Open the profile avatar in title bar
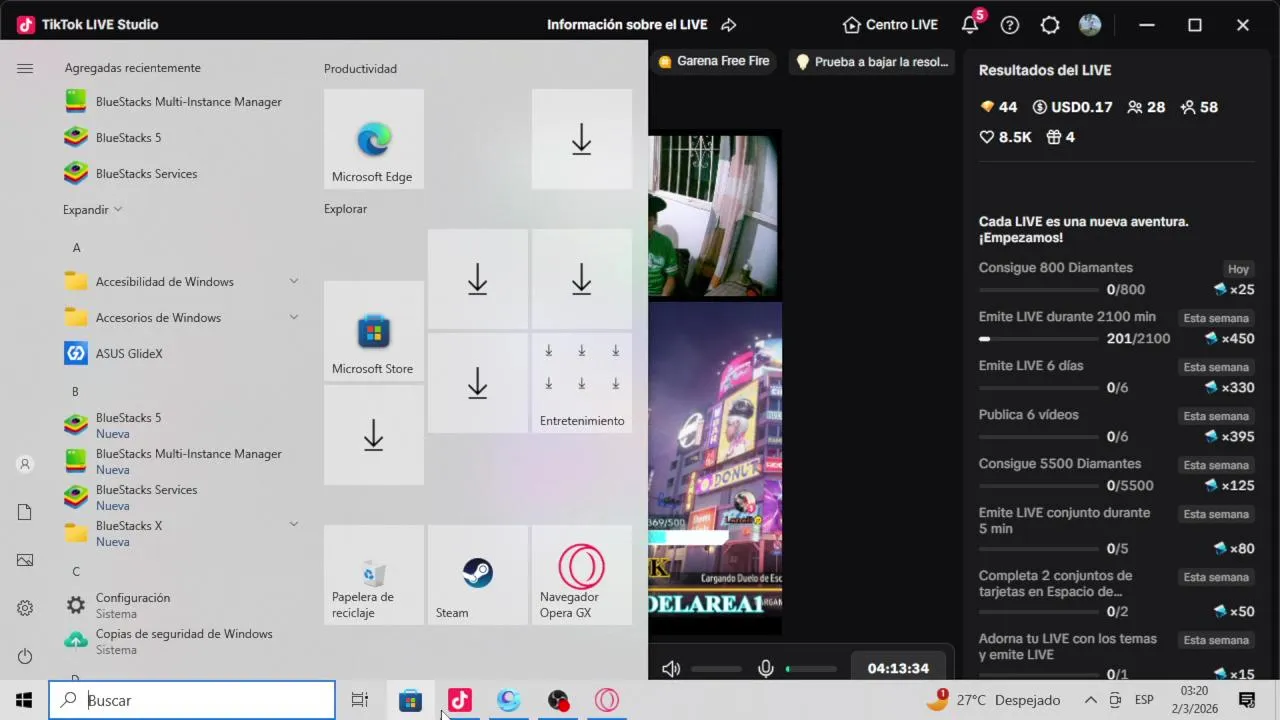 tap(1090, 25)
